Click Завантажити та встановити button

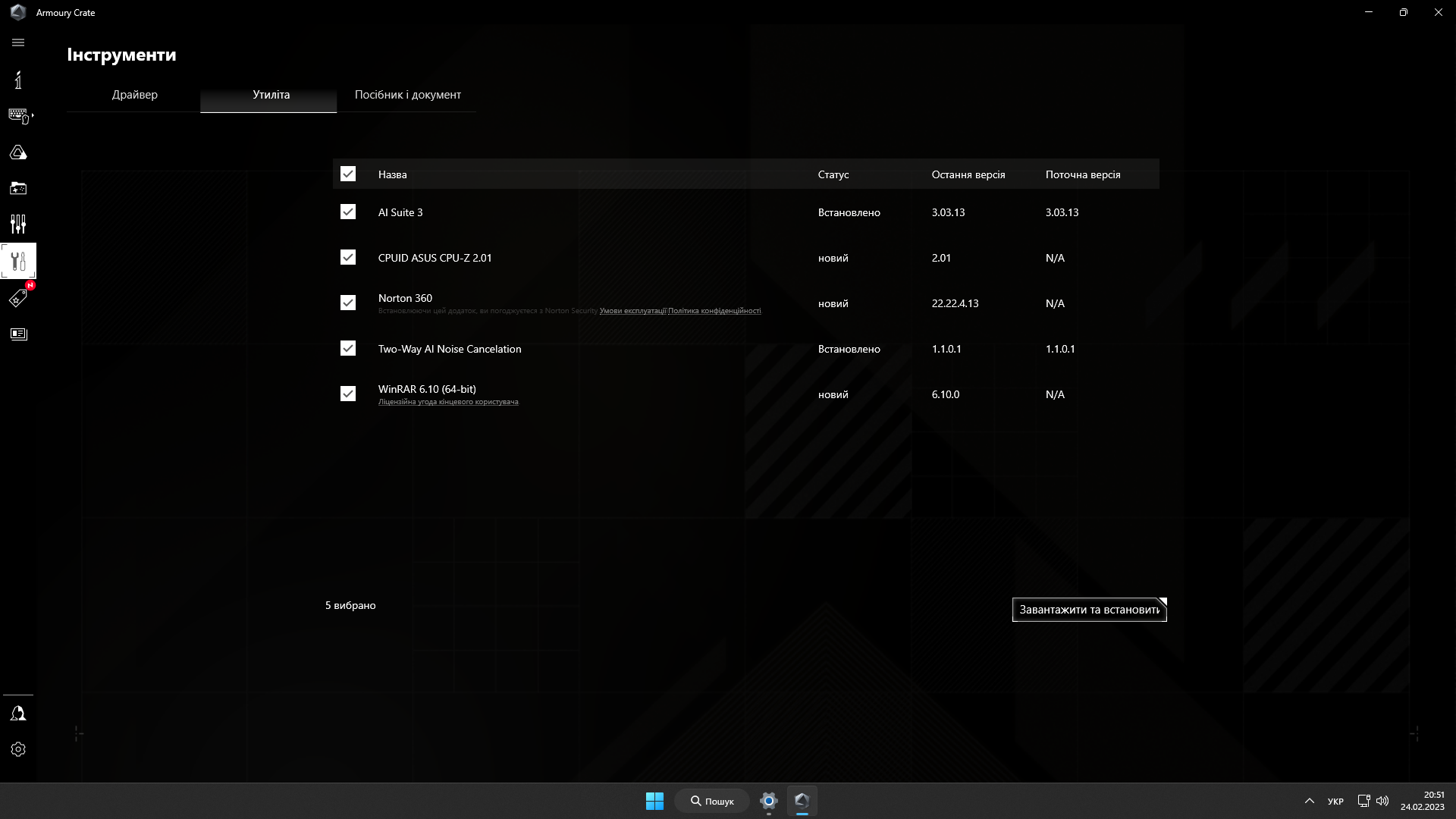[x=1089, y=610]
